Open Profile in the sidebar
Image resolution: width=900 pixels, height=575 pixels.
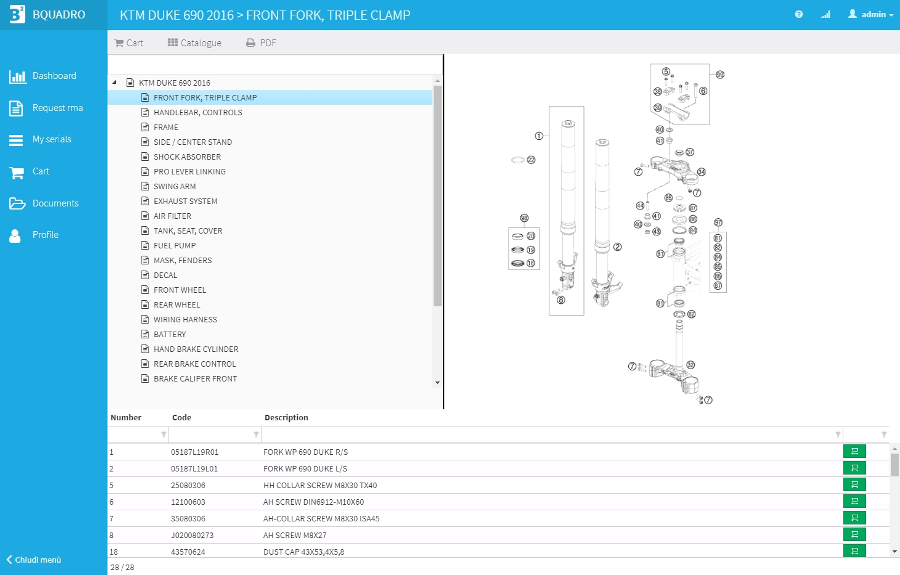[x=33, y=235]
